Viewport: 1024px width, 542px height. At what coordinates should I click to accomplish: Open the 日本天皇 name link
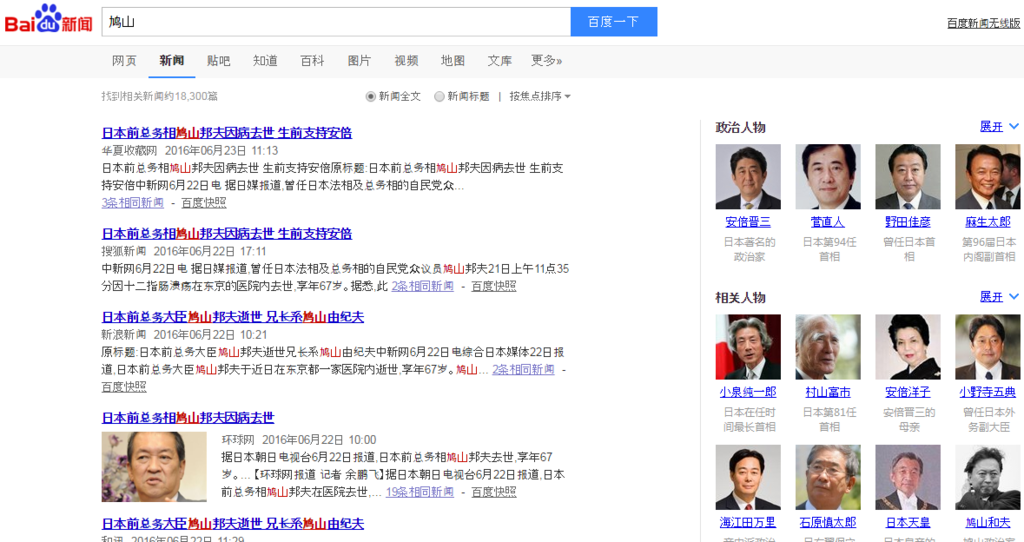click(908, 522)
